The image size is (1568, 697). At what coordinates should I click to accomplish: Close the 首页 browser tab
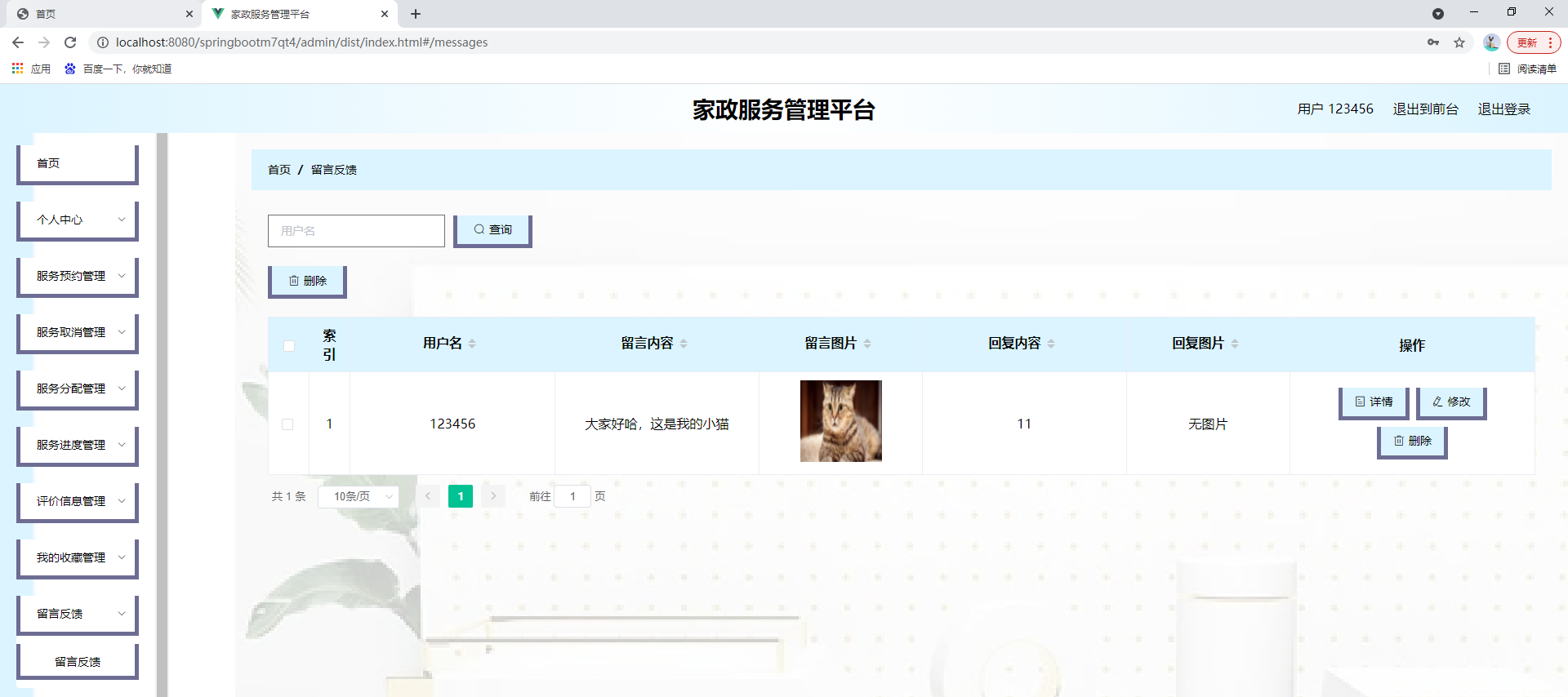coord(189,14)
